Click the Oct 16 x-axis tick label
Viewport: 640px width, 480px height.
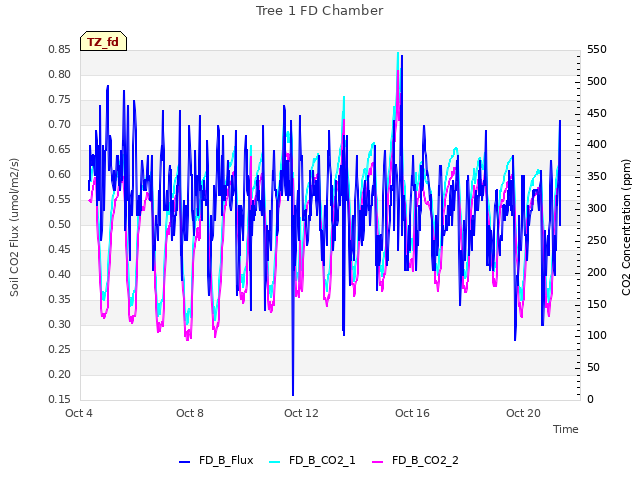point(412,413)
